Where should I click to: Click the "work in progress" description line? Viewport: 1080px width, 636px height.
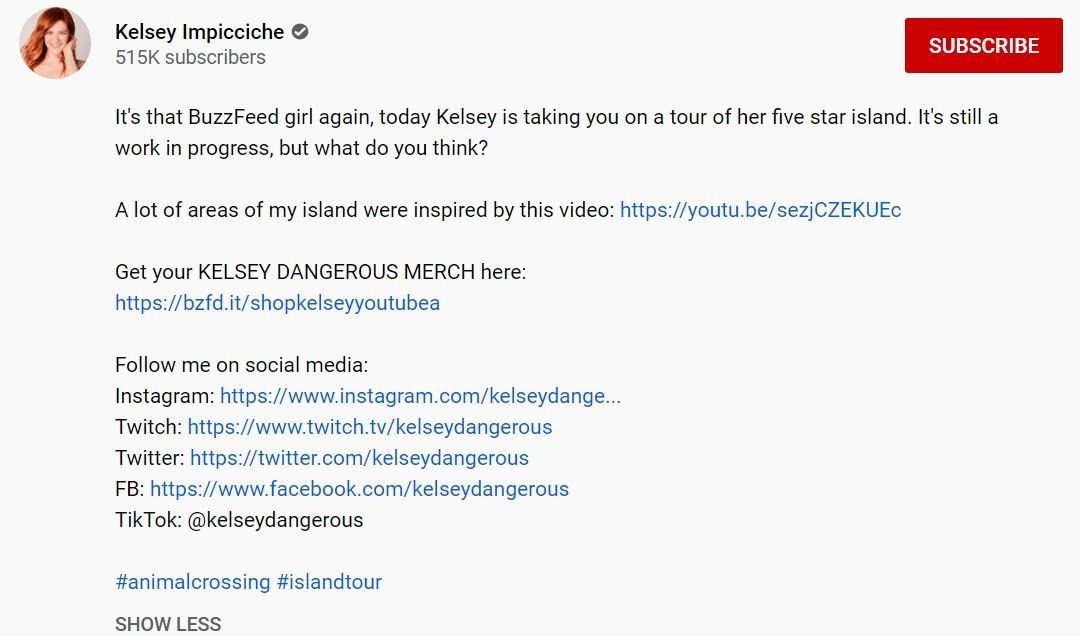(301, 148)
